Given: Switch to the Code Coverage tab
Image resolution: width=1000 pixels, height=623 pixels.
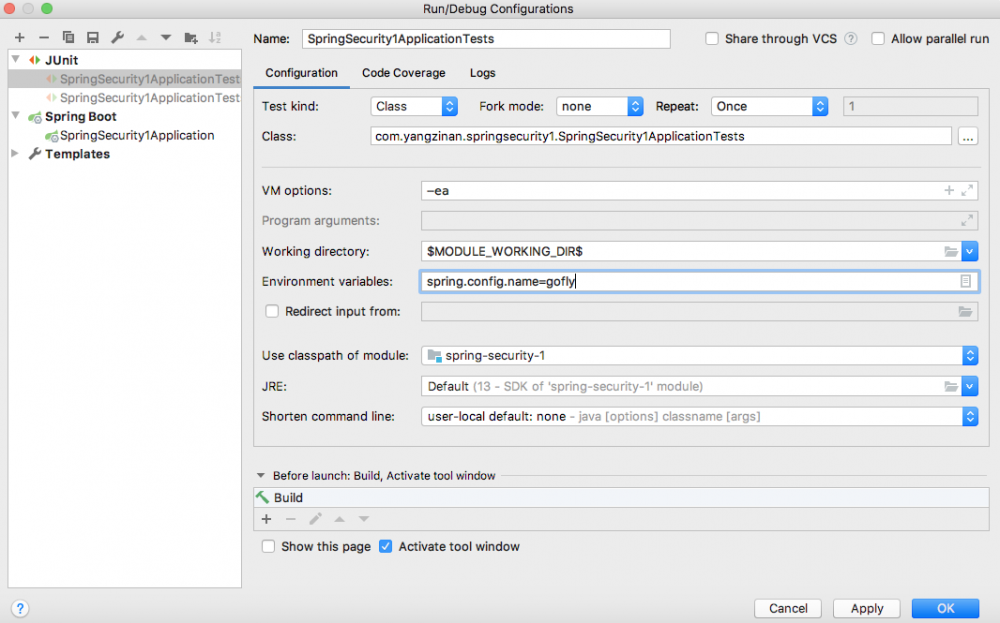Looking at the screenshot, I should point(403,73).
